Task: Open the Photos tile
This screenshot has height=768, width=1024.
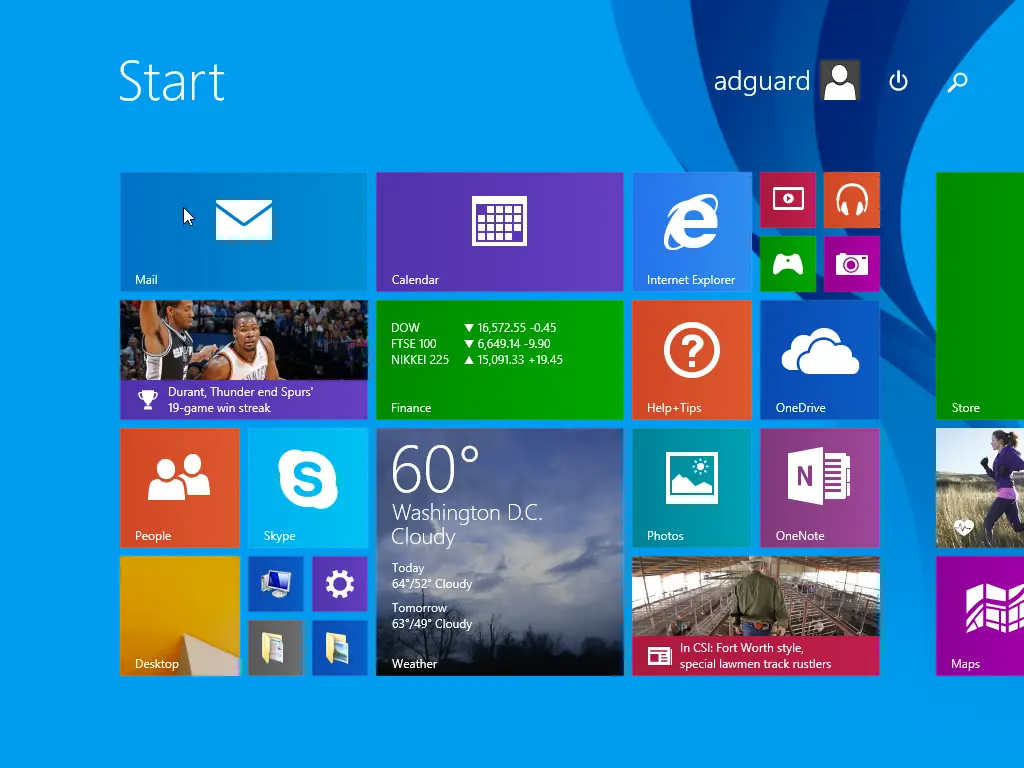Action: pyautogui.click(x=692, y=487)
